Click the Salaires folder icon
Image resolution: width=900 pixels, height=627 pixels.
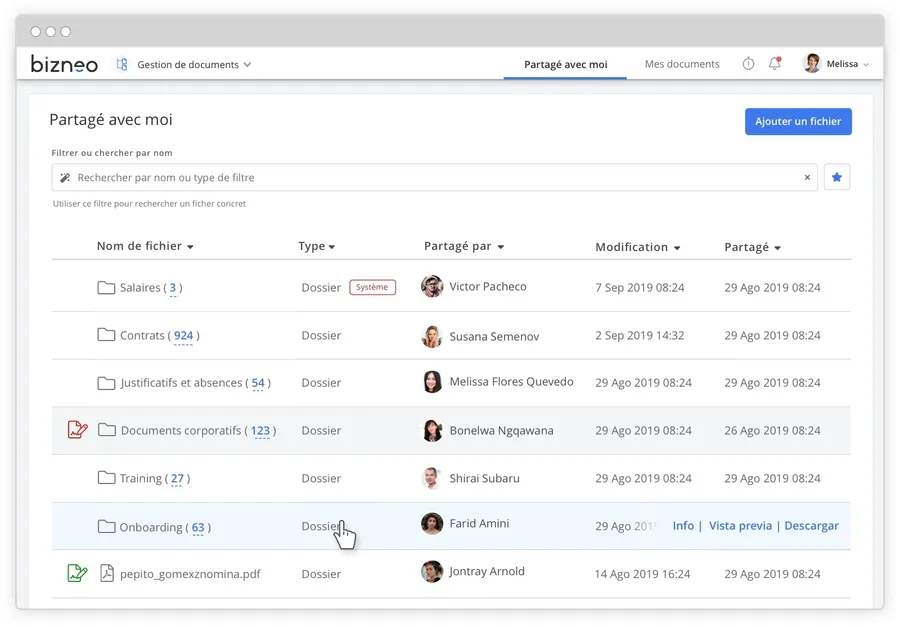pos(106,288)
